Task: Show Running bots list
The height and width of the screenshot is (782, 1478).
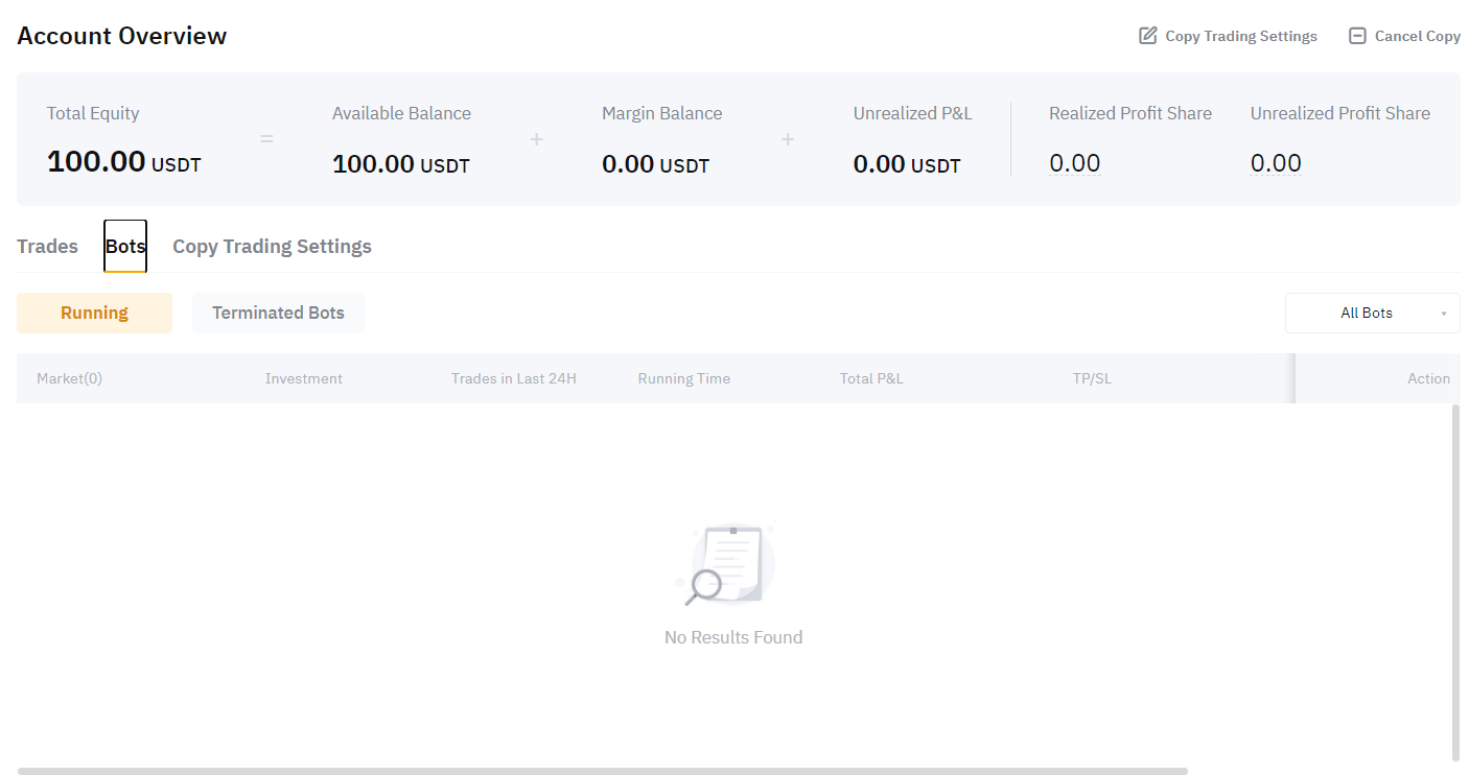Action: pyautogui.click(x=94, y=313)
